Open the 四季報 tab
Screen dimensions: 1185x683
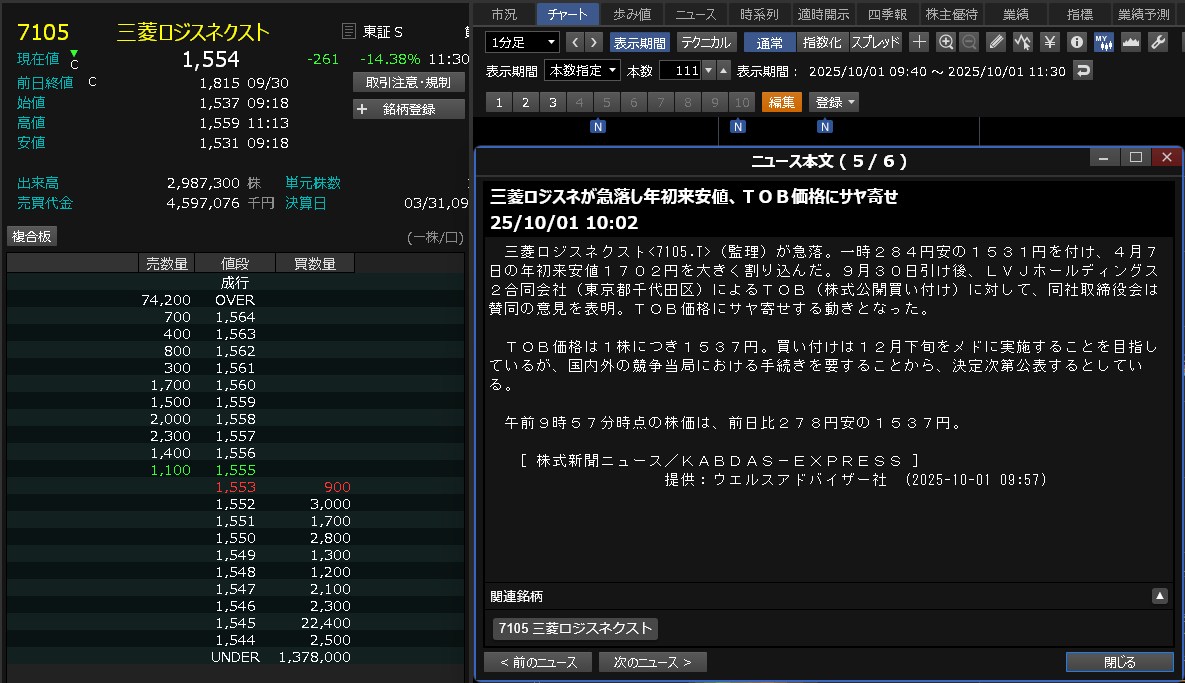tap(887, 14)
